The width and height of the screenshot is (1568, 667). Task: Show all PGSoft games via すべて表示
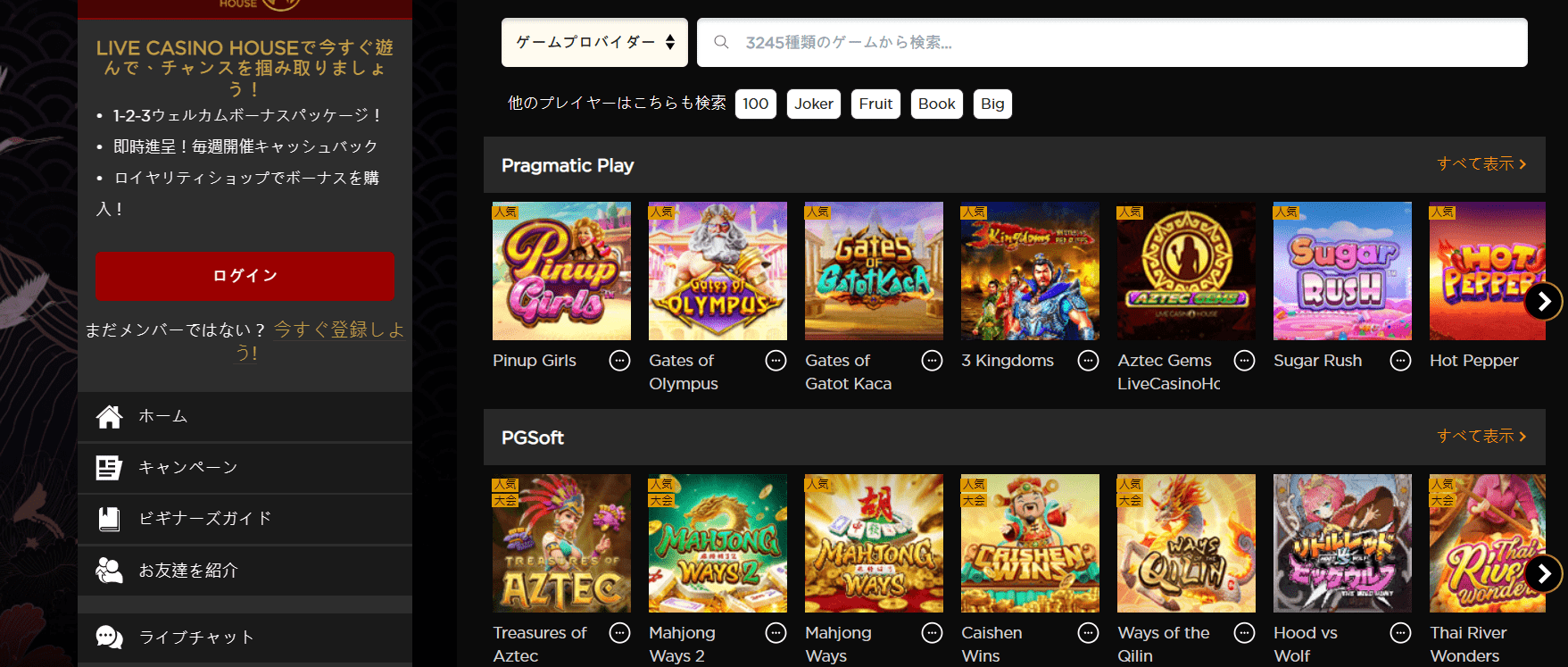point(1481,437)
